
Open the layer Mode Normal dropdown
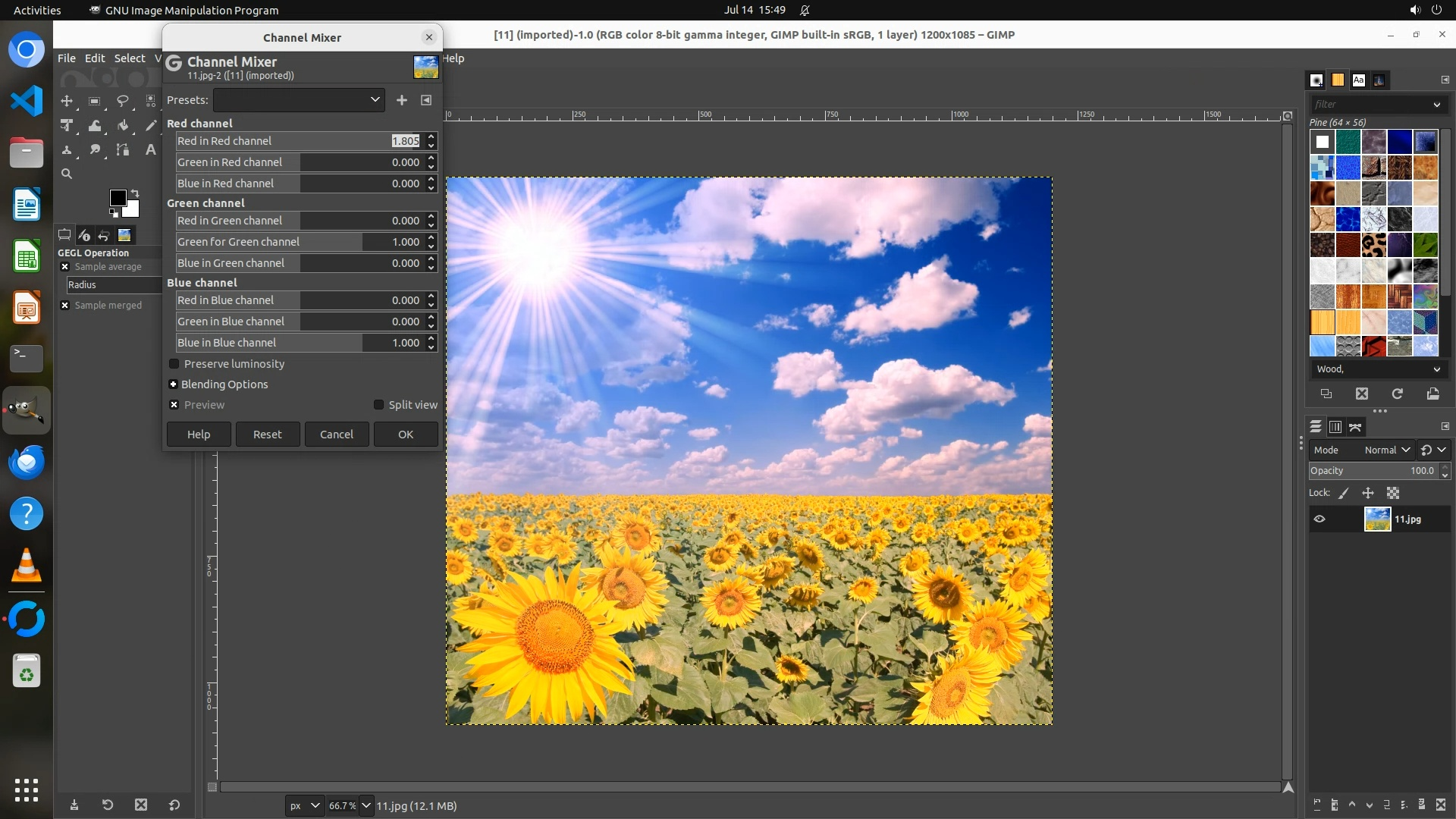point(1386,450)
